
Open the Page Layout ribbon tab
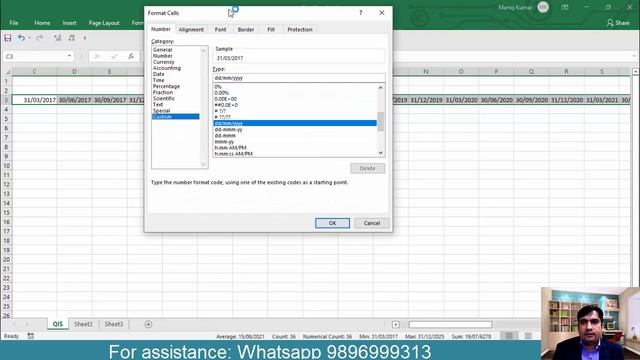[x=104, y=23]
